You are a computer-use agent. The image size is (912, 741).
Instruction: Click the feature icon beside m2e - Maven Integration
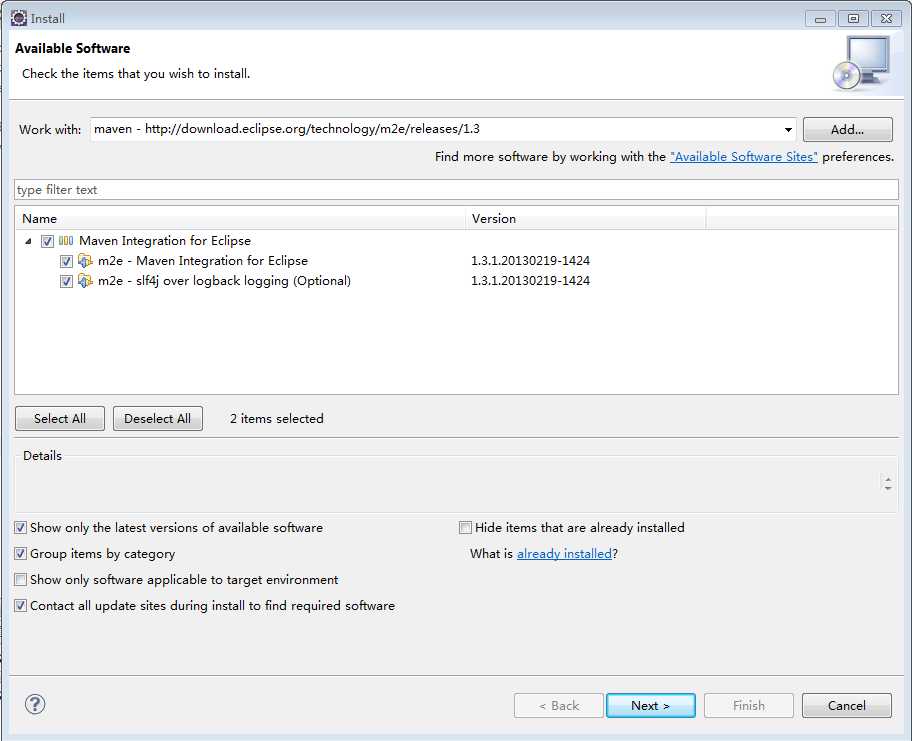85,261
